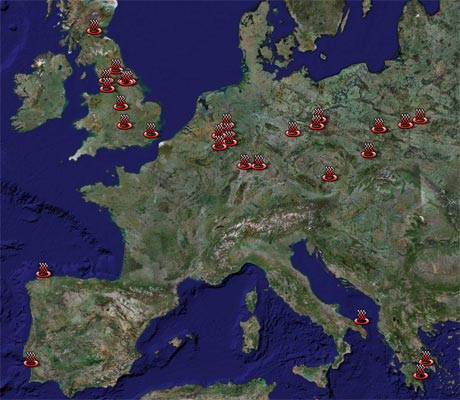Open the marker in the English Midlands
Screen dimensions: 460x400
pos(121,103)
